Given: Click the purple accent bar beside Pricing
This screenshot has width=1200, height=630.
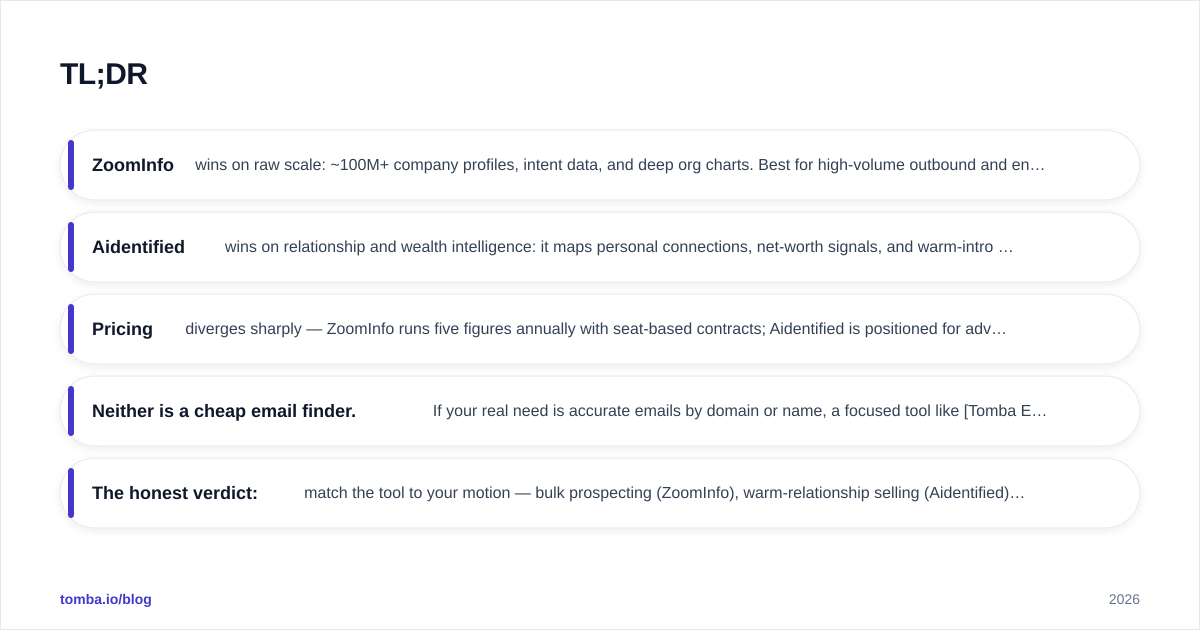Looking at the screenshot, I should pyautogui.click(x=71, y=329).
